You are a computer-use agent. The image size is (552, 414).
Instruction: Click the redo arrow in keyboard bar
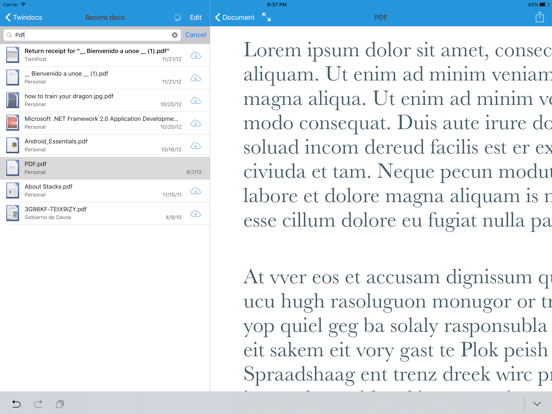[x=38, y=404]
